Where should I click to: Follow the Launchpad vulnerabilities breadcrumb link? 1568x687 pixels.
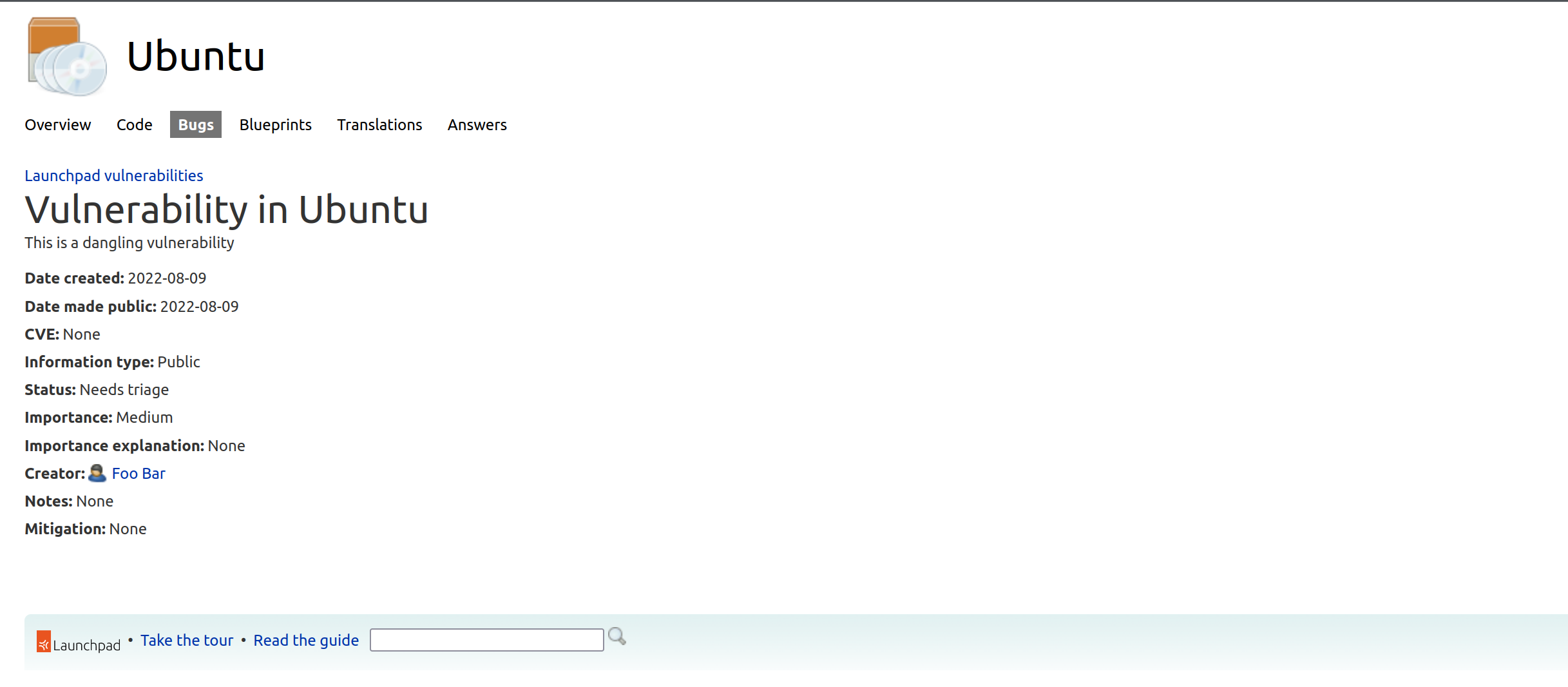pyautogui.click(x=113, y=175)
